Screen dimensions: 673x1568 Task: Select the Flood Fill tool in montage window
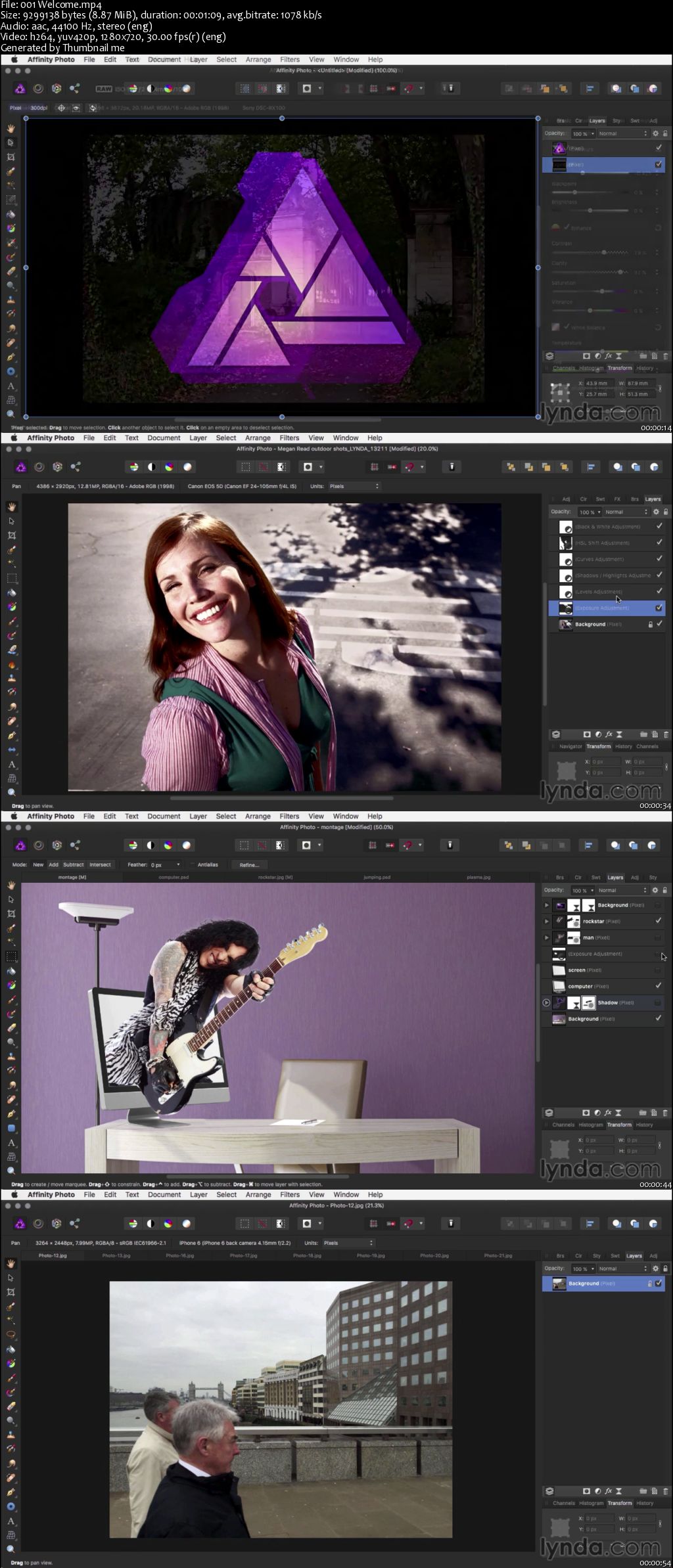pos(11,971)
